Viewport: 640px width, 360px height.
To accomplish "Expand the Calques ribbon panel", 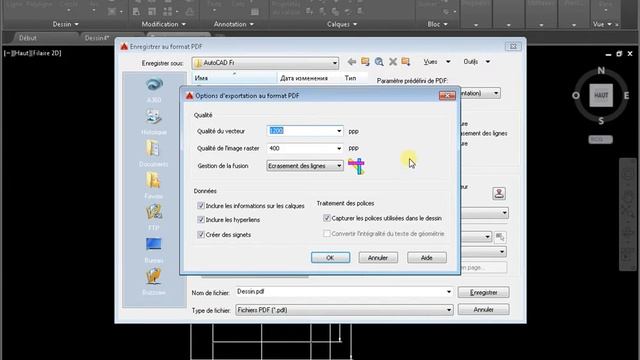I will [342, 24].
